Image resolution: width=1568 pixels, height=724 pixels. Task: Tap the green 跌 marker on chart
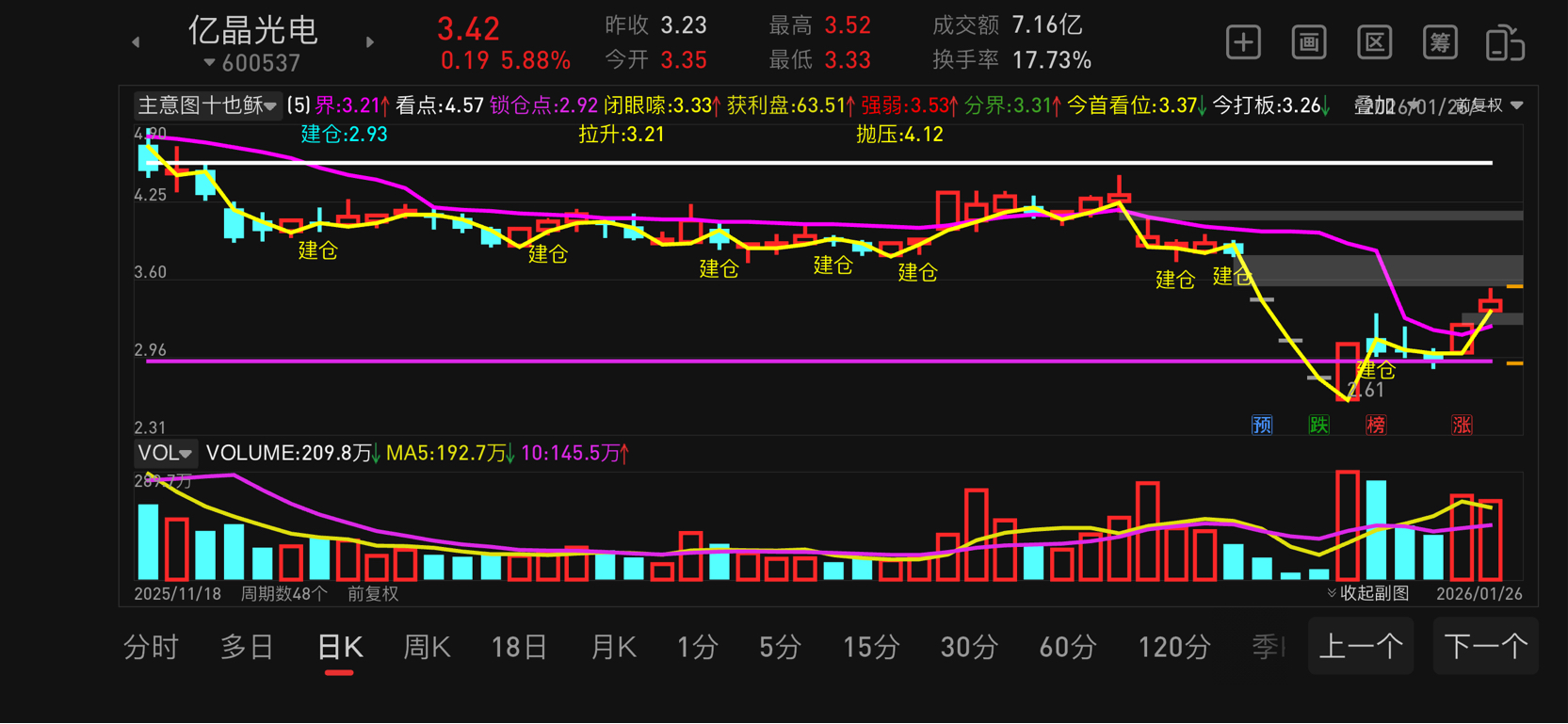1319,425
